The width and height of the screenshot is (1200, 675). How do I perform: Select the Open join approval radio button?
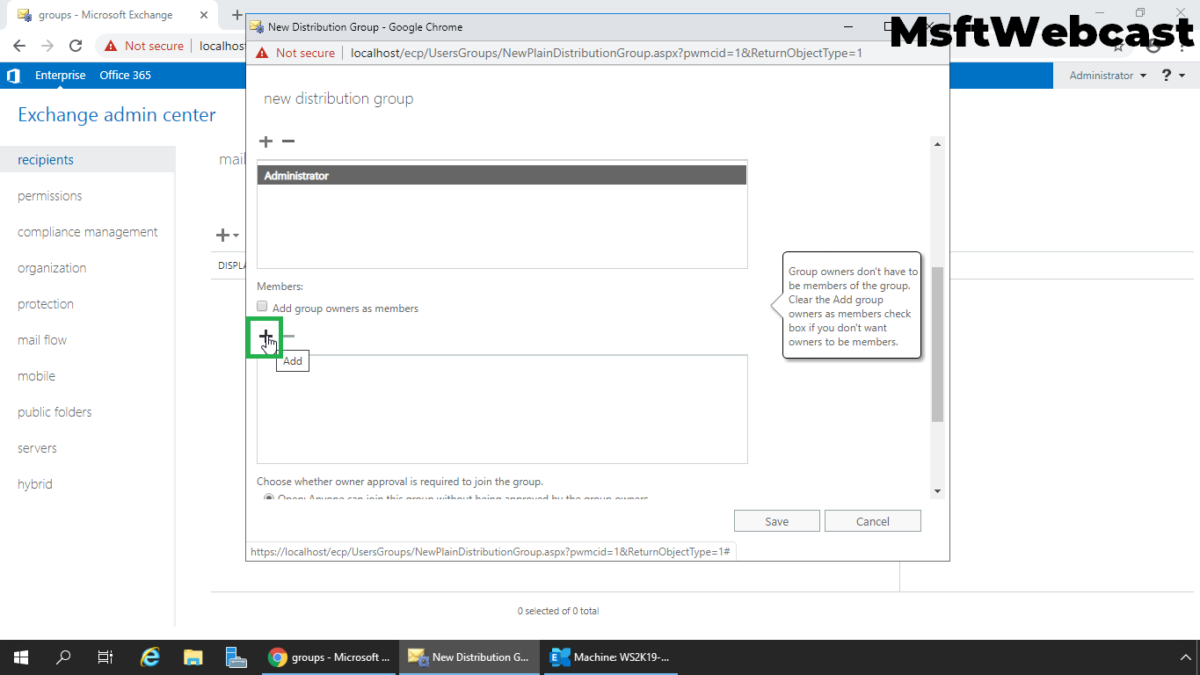pyautogui.click(x=268, y=499)
